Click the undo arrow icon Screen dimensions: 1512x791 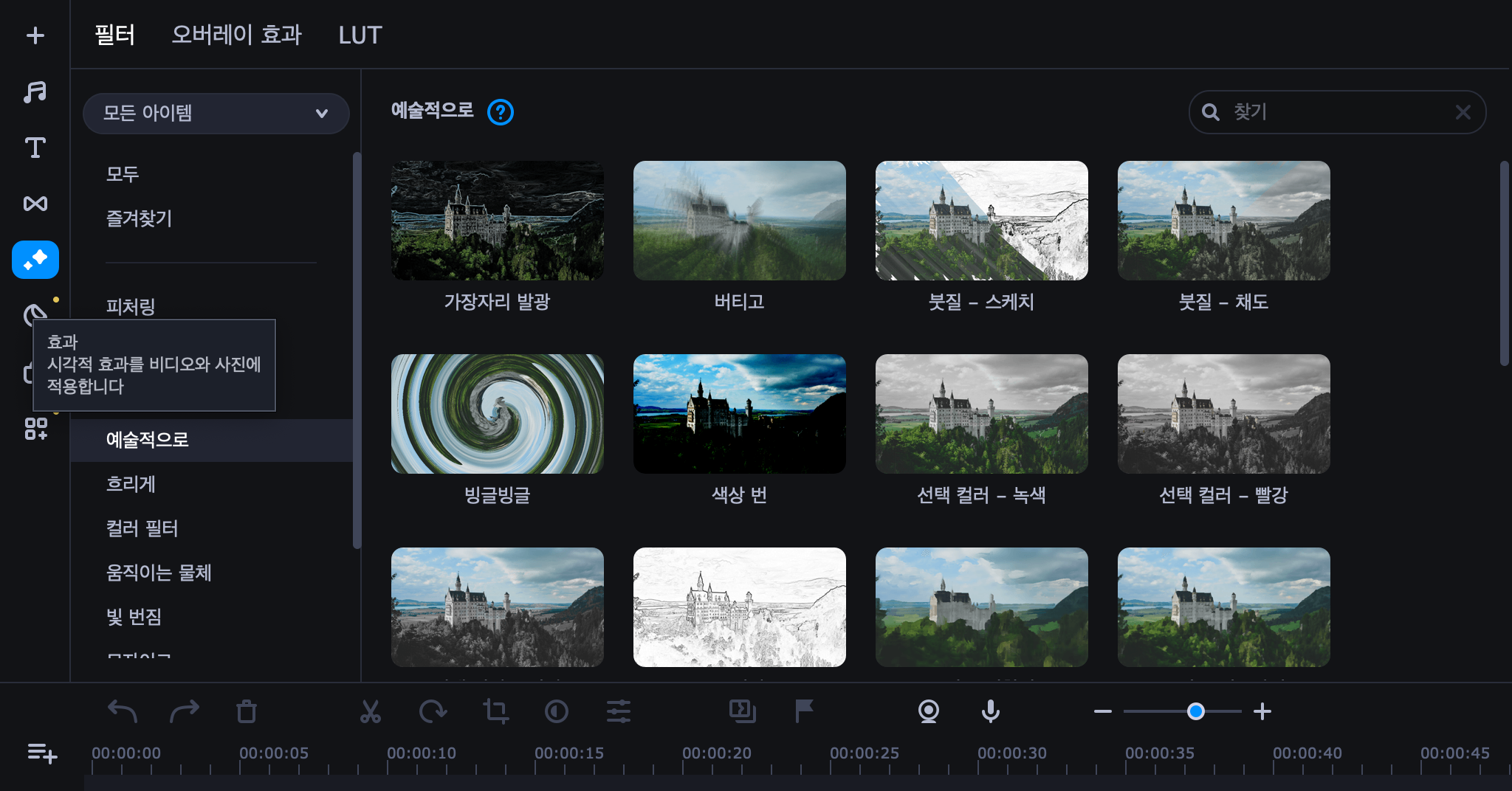pos(123,711)
